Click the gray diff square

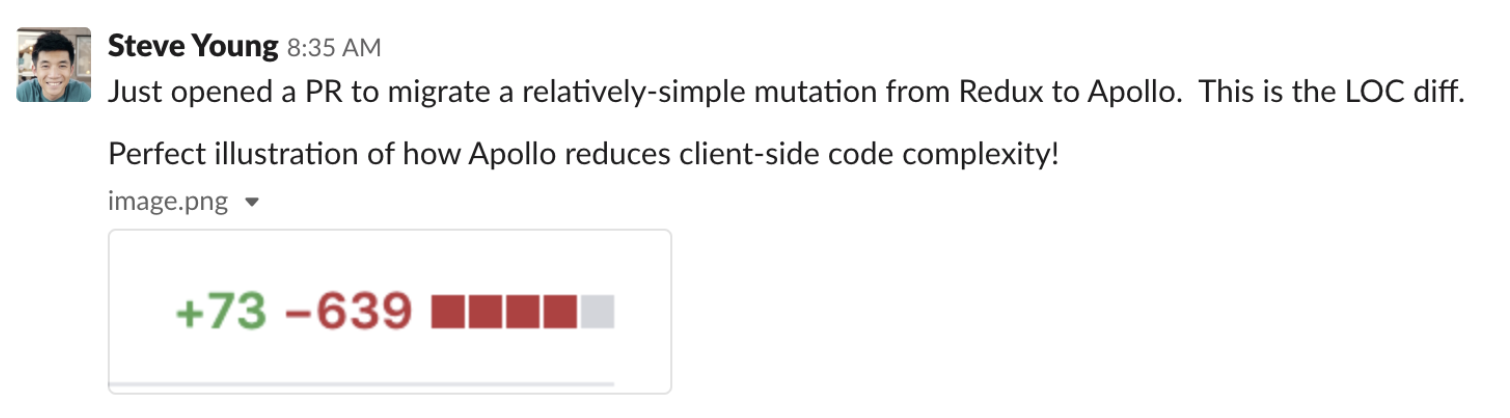click(x=597, y=312)
